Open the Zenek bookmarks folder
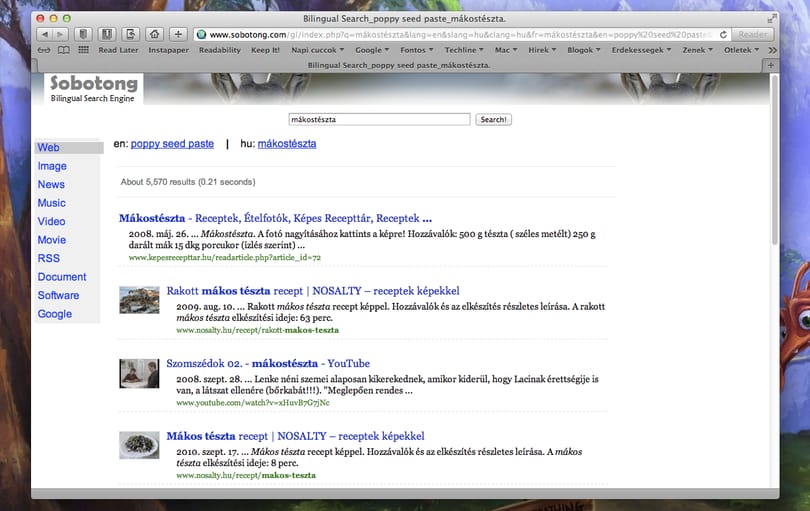 [697, 50]
